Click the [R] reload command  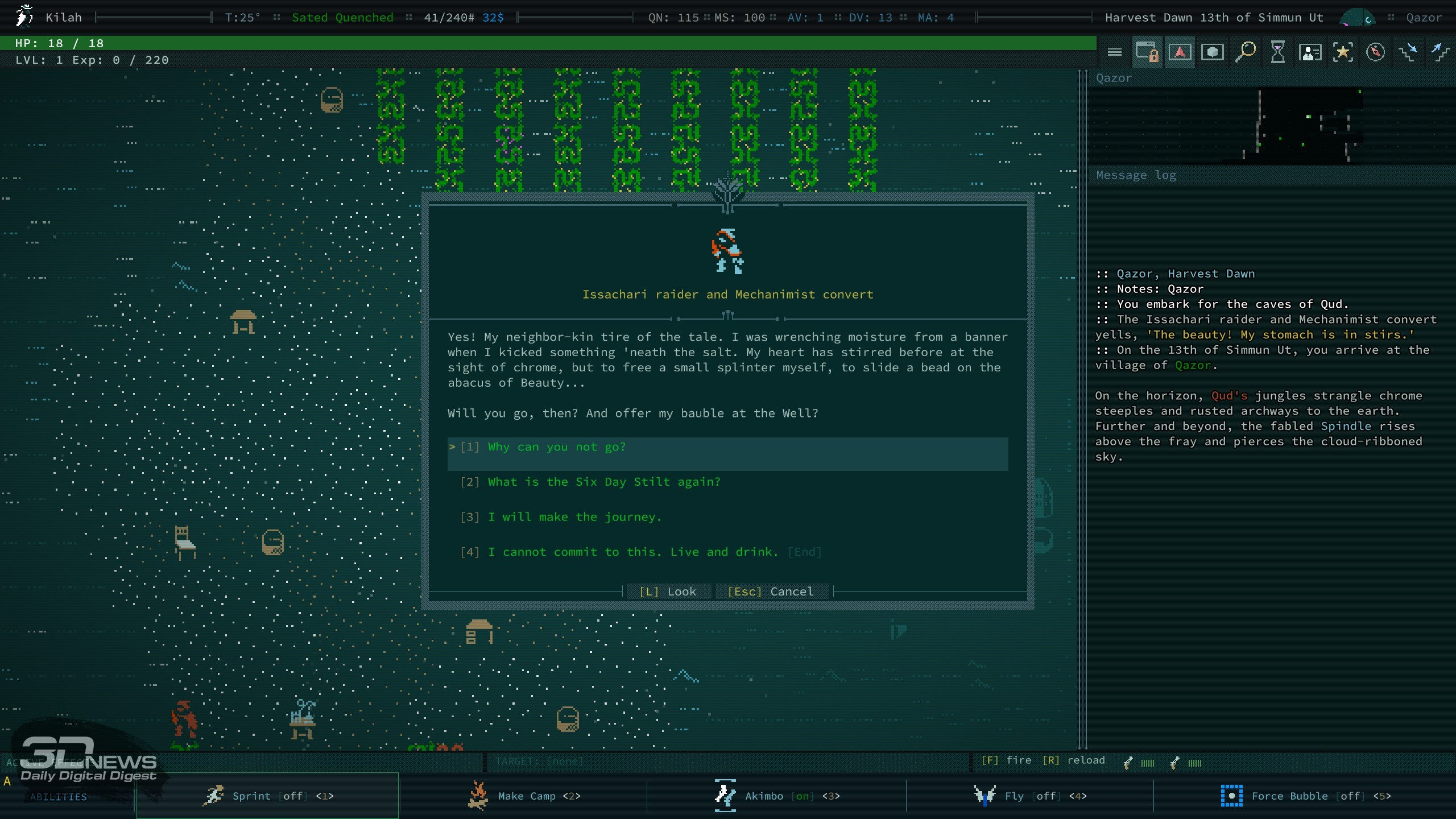click(1074, 760)
